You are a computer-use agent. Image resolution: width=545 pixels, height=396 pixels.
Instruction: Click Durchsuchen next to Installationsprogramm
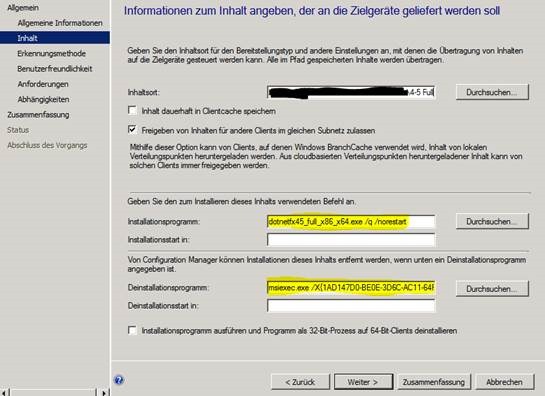point(492,221)
